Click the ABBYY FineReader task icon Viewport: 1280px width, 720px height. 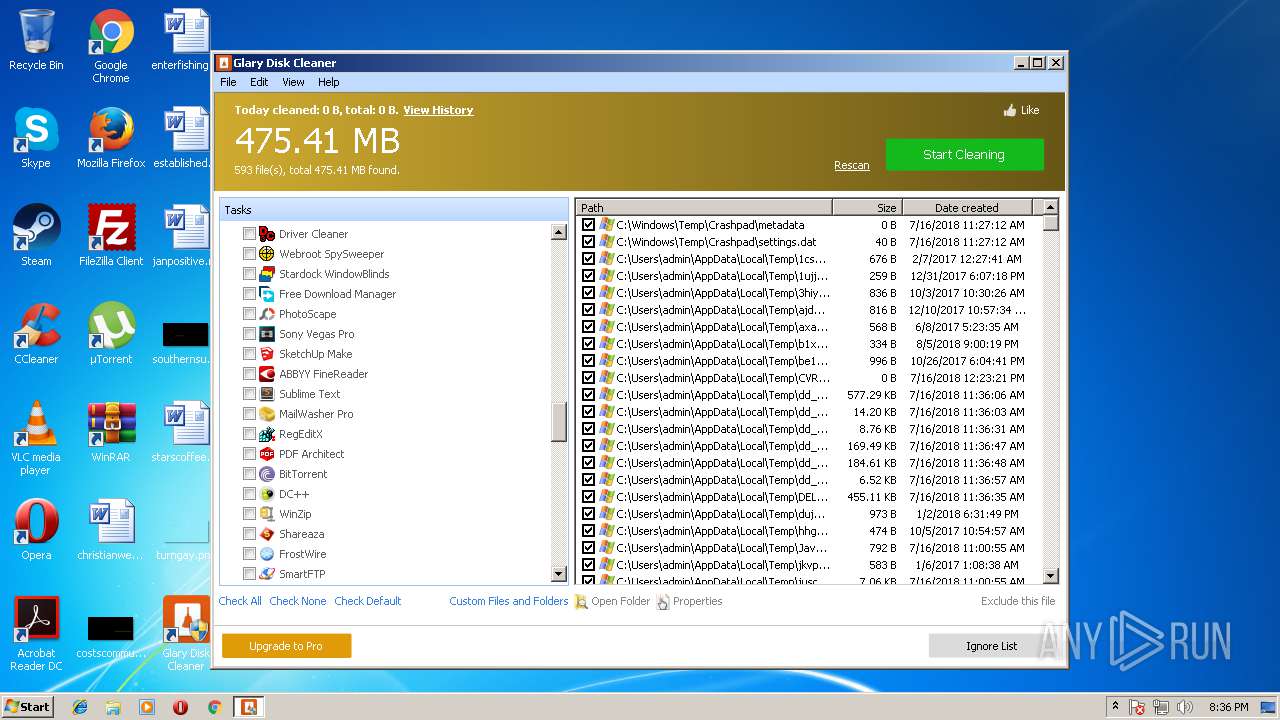coord(267,374)
